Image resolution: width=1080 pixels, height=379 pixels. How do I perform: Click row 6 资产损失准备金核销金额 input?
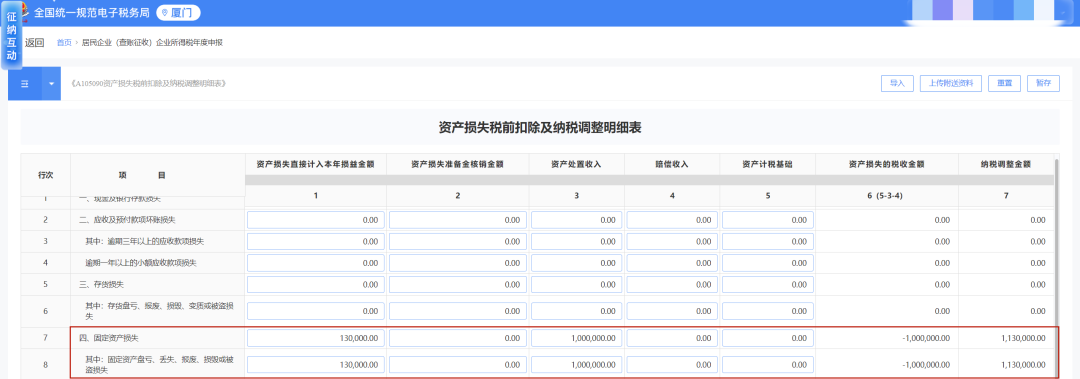pos(458,311)
